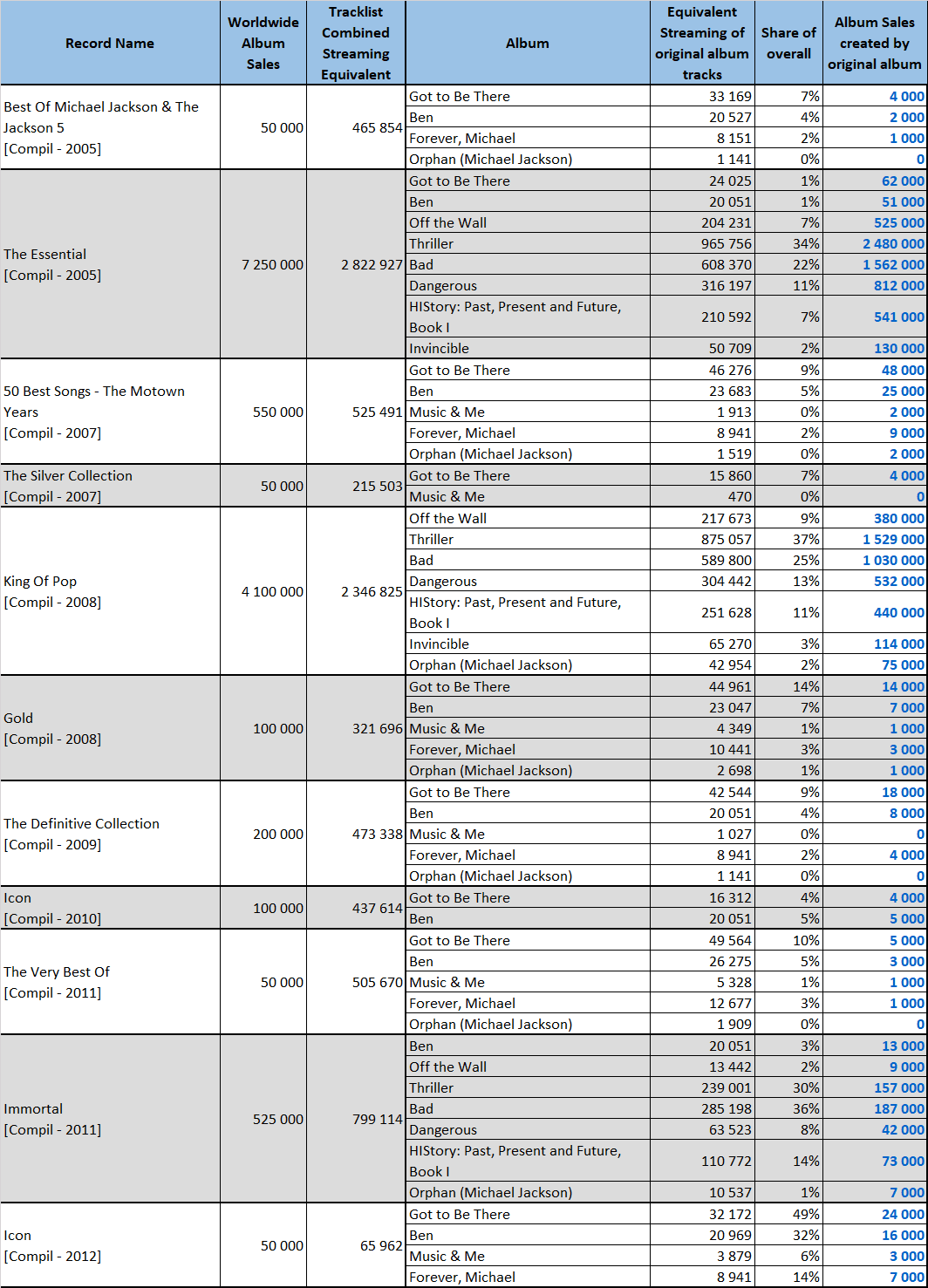Click streaming equivalent "525 491"
928x1288 pixels.
click(x=377, y=412)
